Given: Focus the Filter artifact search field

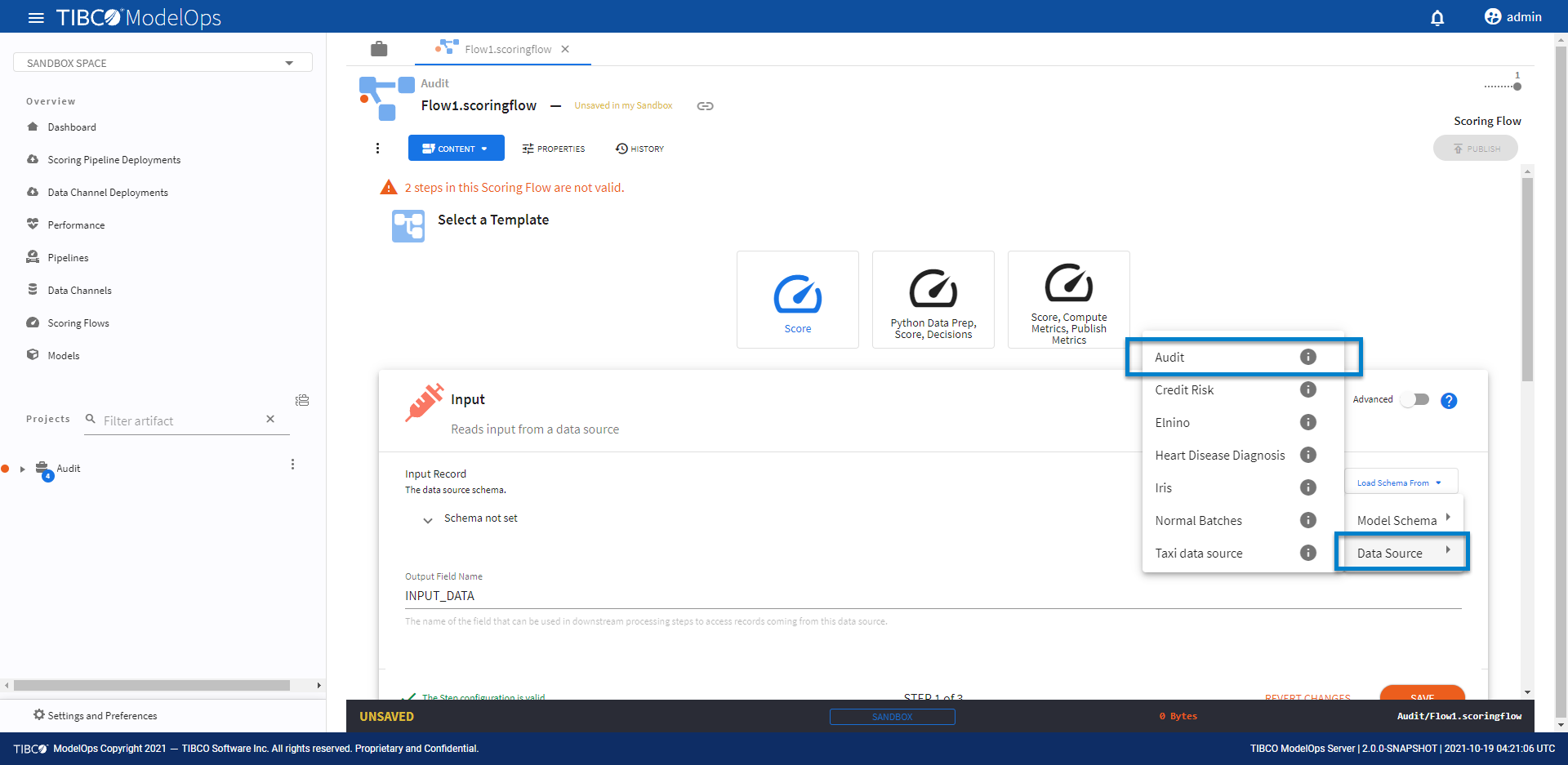Looking at the screenshot, I should click(180, 420).
